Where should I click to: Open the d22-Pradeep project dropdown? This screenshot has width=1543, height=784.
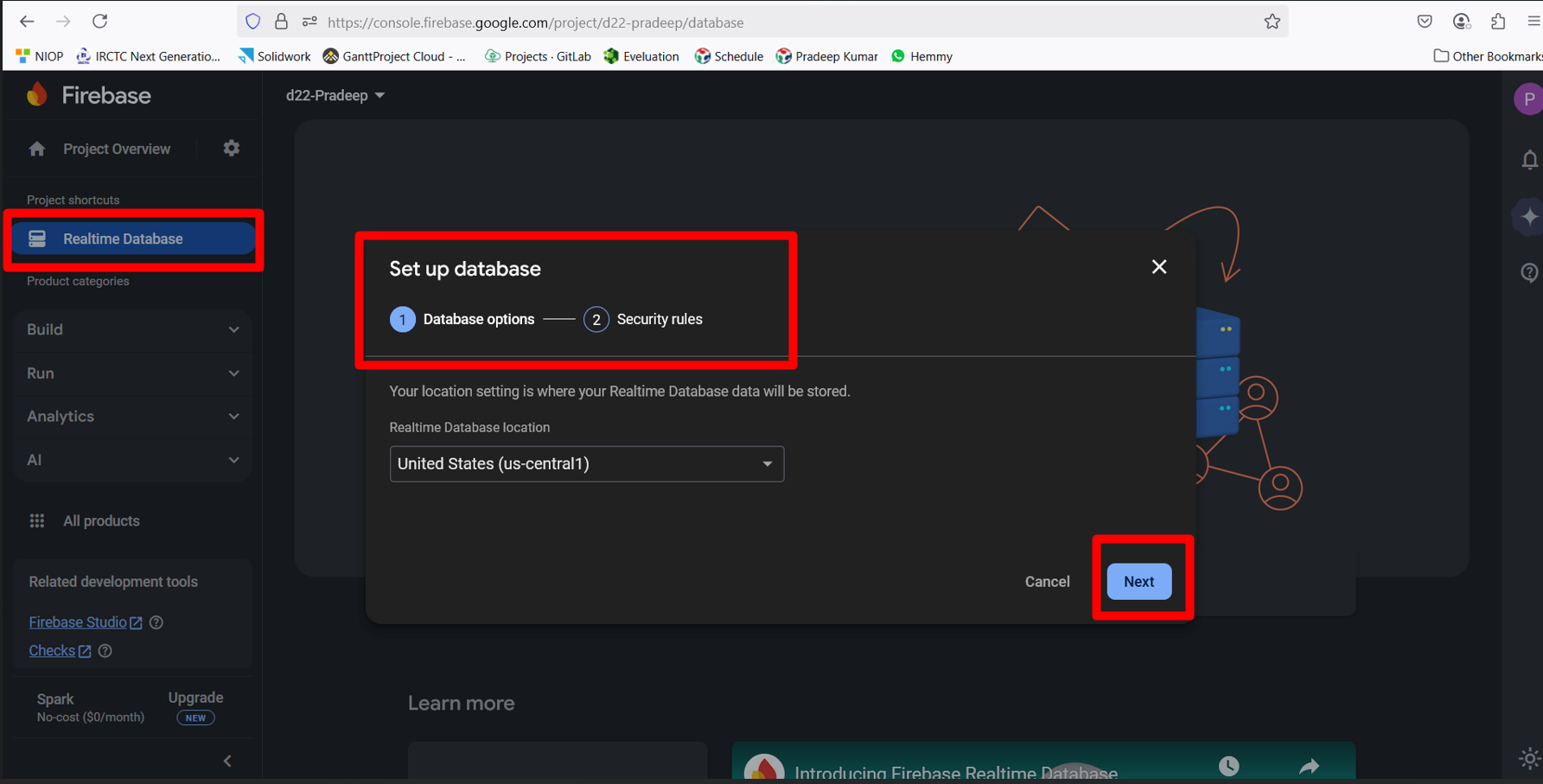pos(335,95)
